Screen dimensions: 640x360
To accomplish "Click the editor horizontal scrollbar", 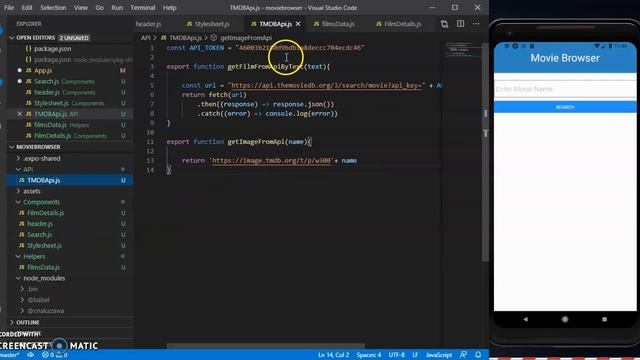I will pos(265,346).
